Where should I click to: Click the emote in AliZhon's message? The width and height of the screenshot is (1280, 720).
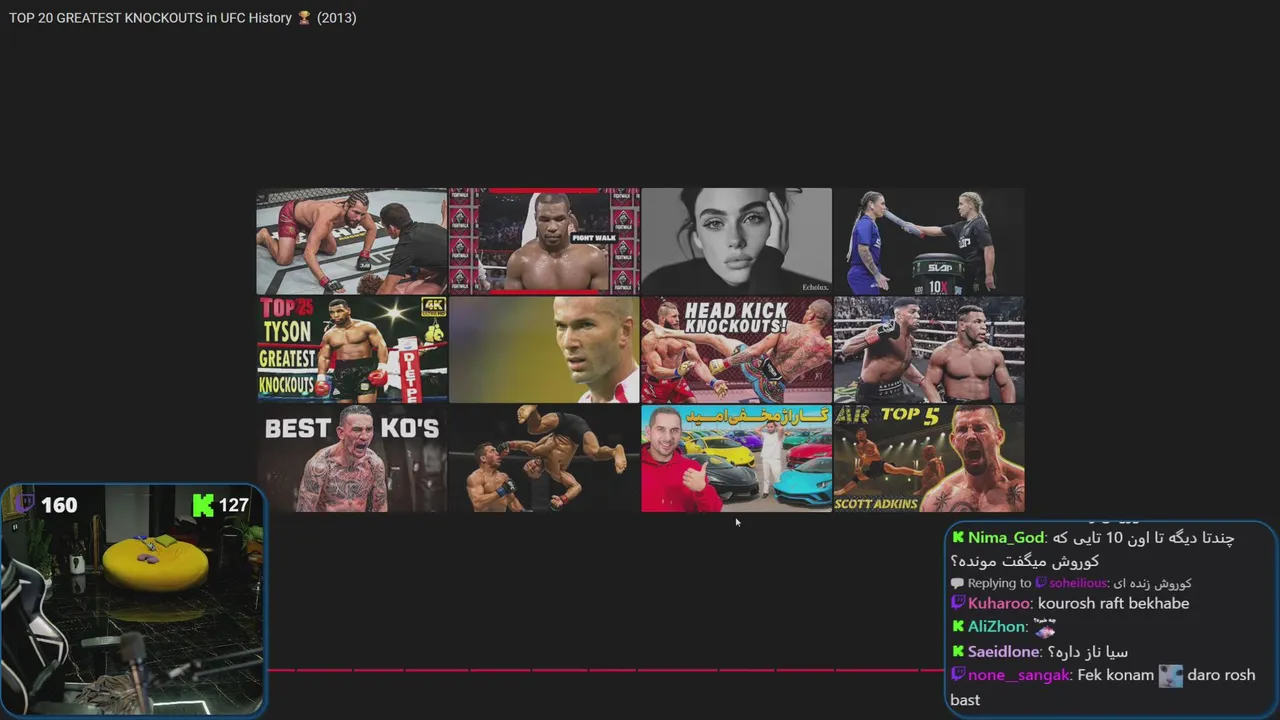point(1044,628)
